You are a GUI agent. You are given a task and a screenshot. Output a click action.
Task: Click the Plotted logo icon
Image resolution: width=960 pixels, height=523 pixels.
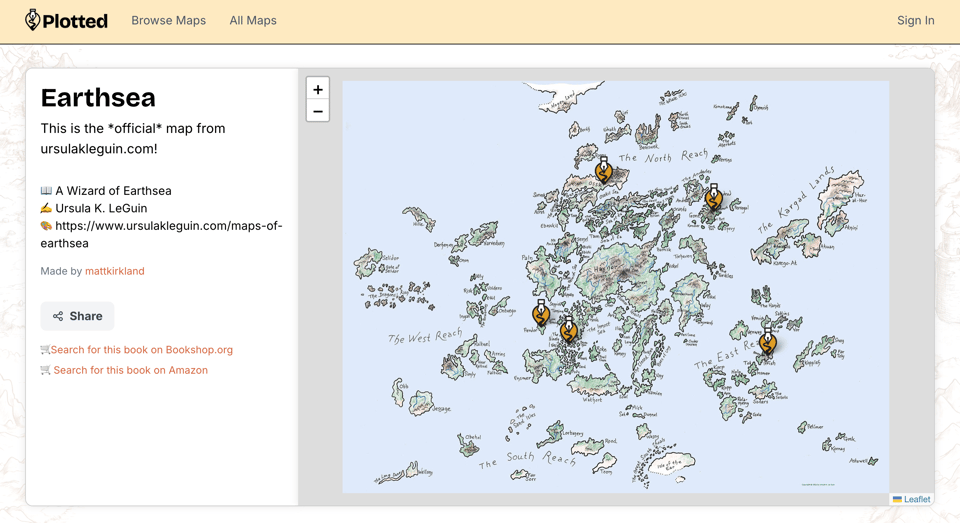tap(33, 20)
